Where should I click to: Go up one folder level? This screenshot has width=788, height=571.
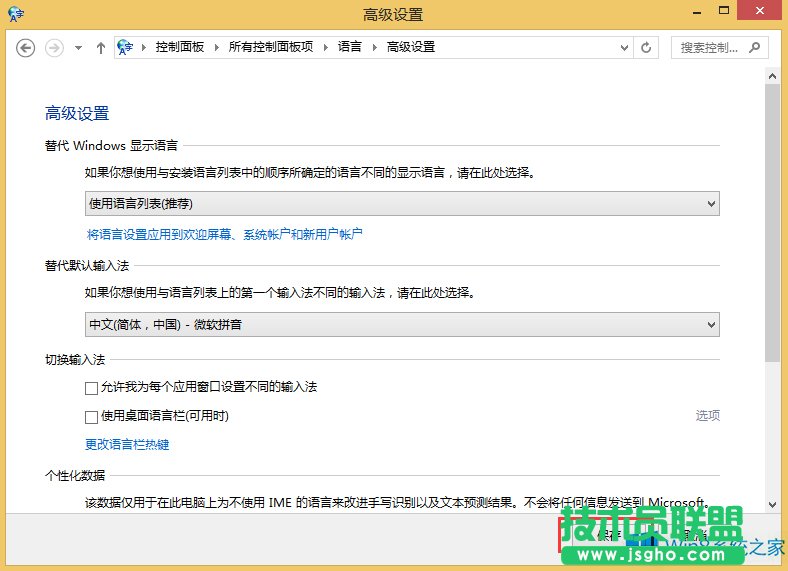pos(101,47)
